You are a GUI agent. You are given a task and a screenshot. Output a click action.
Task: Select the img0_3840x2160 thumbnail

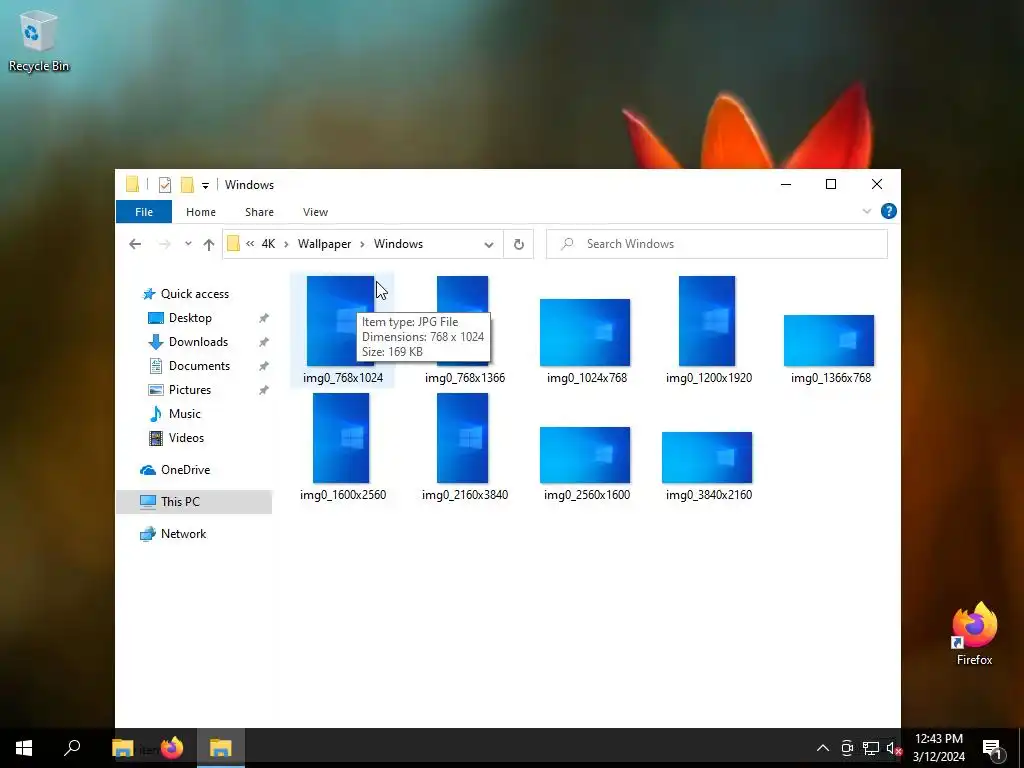[x=707, y=458]
